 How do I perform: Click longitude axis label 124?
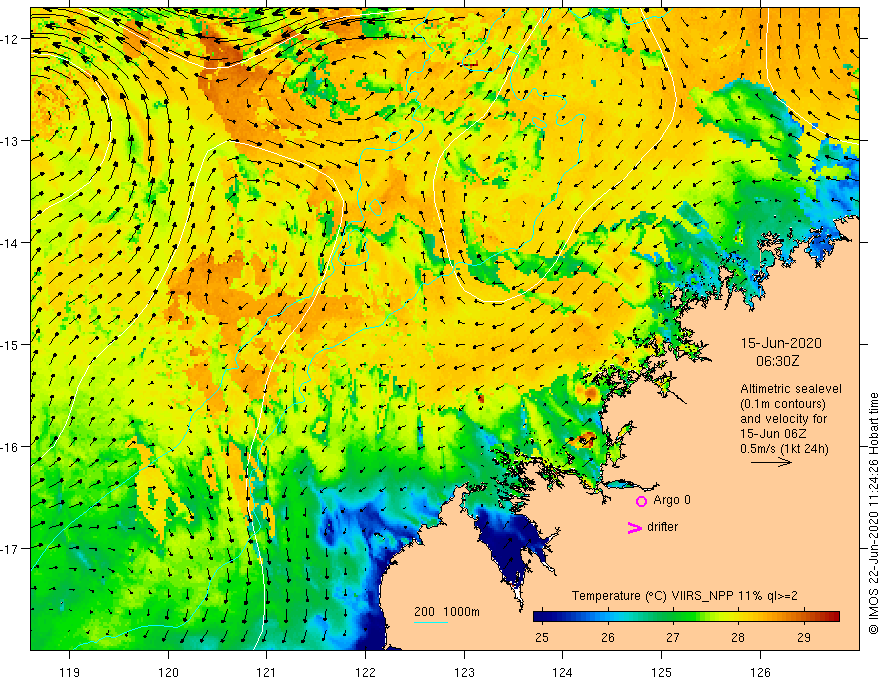click(563, 672)
